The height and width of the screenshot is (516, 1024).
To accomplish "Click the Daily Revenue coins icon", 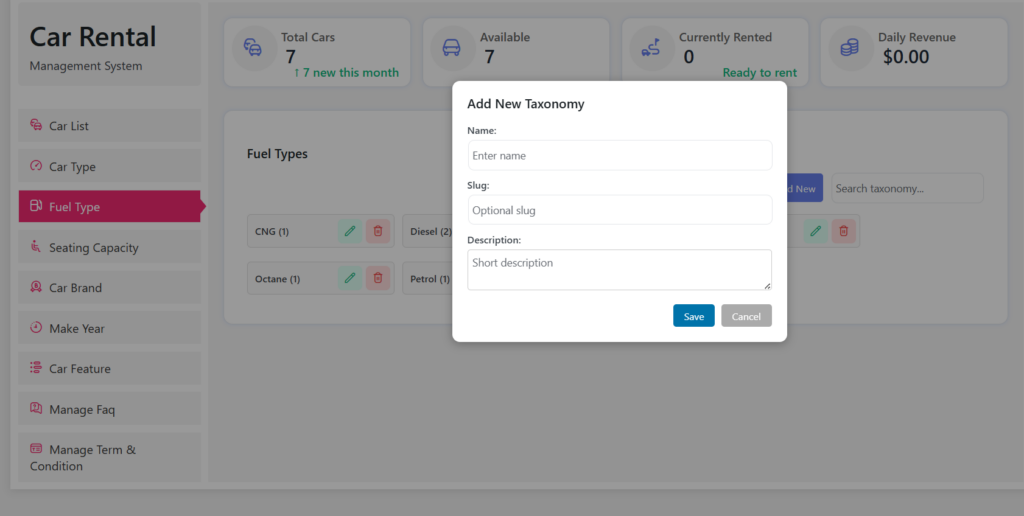I will (x=850, y=48).
